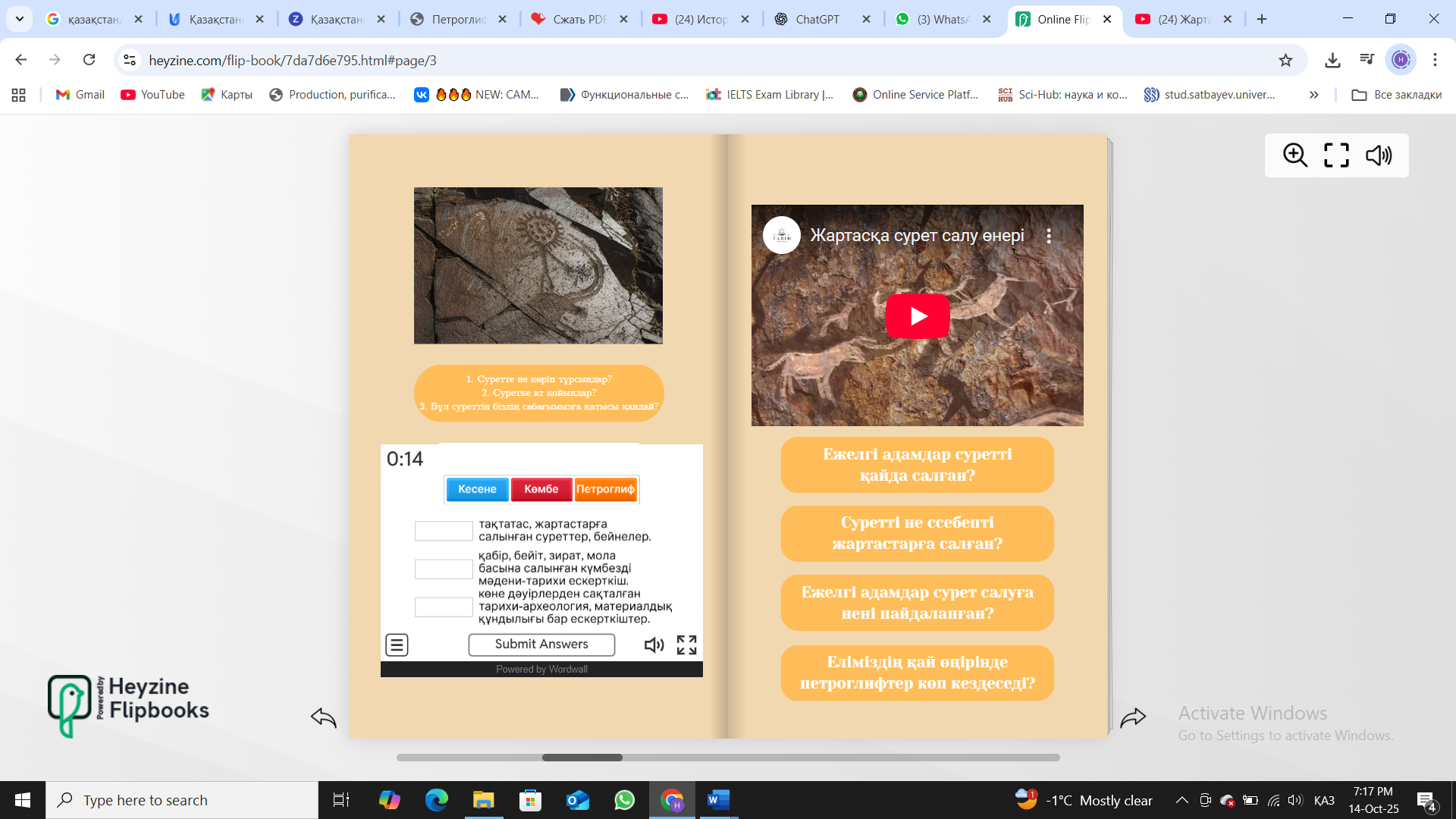Expand Wordwall activity to fullscreen

point(686,645)
